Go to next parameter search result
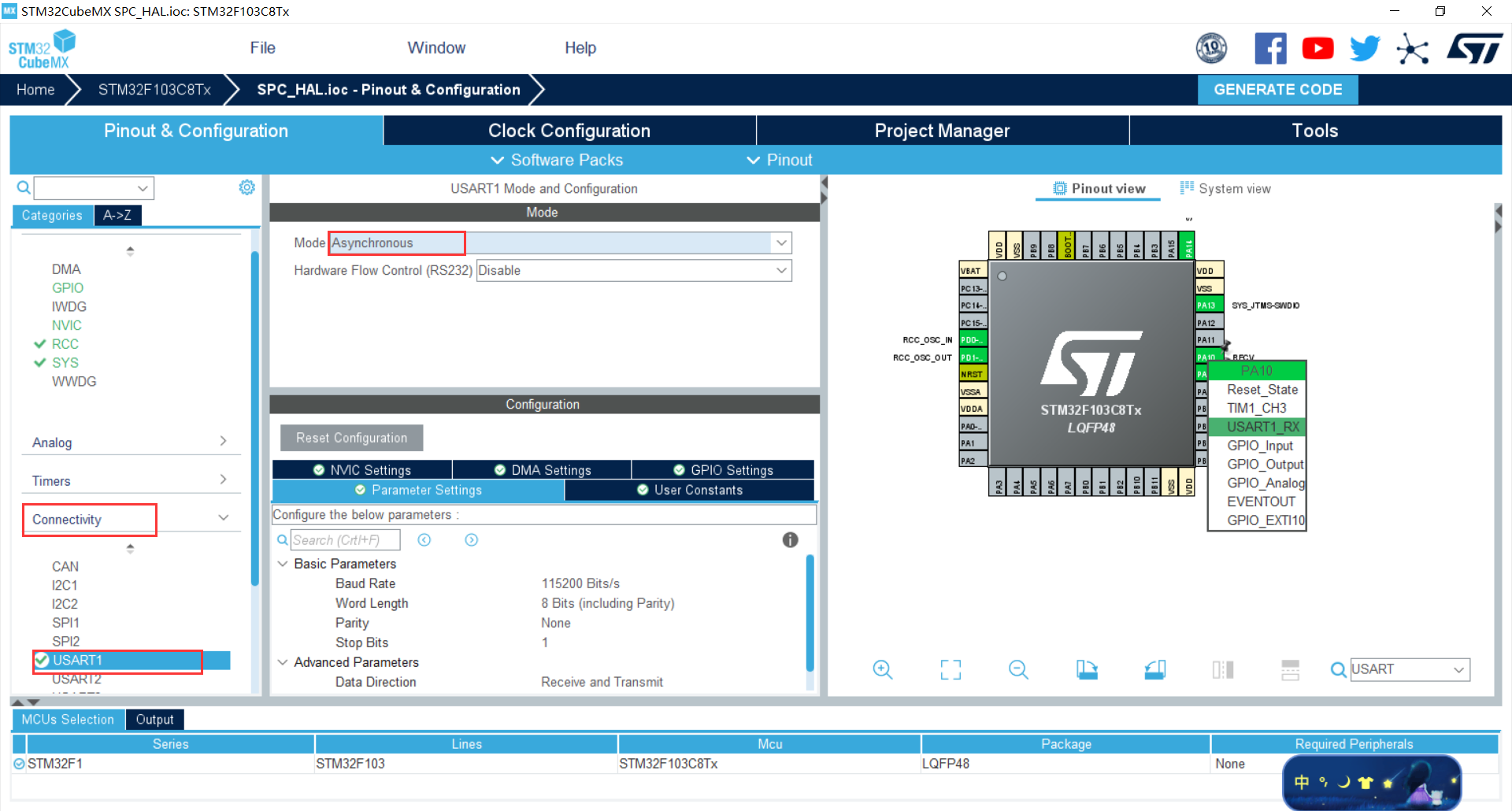 pos(471,539)
